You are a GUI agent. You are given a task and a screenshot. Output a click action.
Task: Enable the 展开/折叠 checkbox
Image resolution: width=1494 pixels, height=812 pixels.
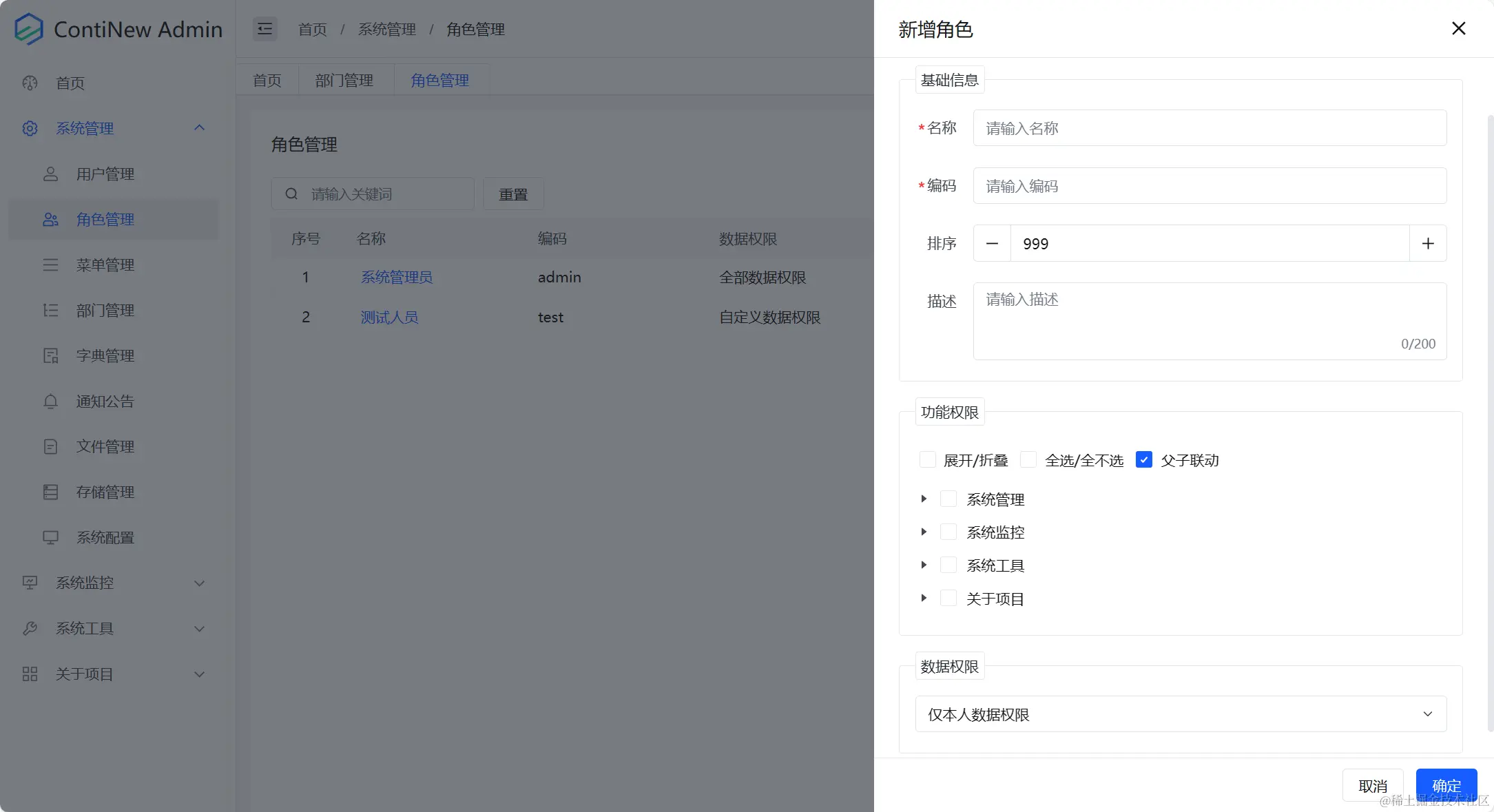coord(928,459)
